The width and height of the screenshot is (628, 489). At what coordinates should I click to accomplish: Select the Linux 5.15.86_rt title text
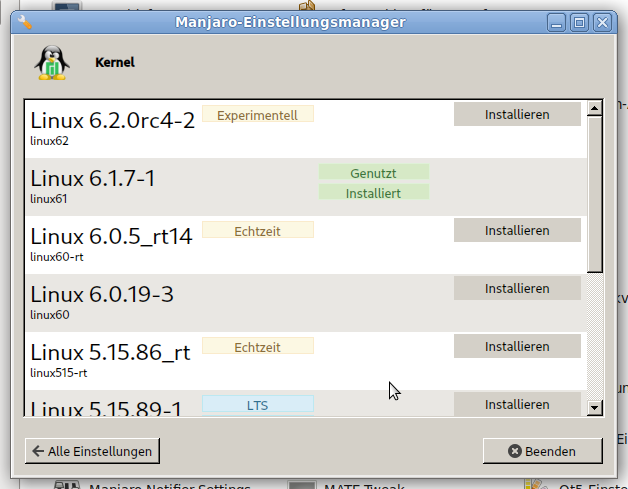pos(111,352)
